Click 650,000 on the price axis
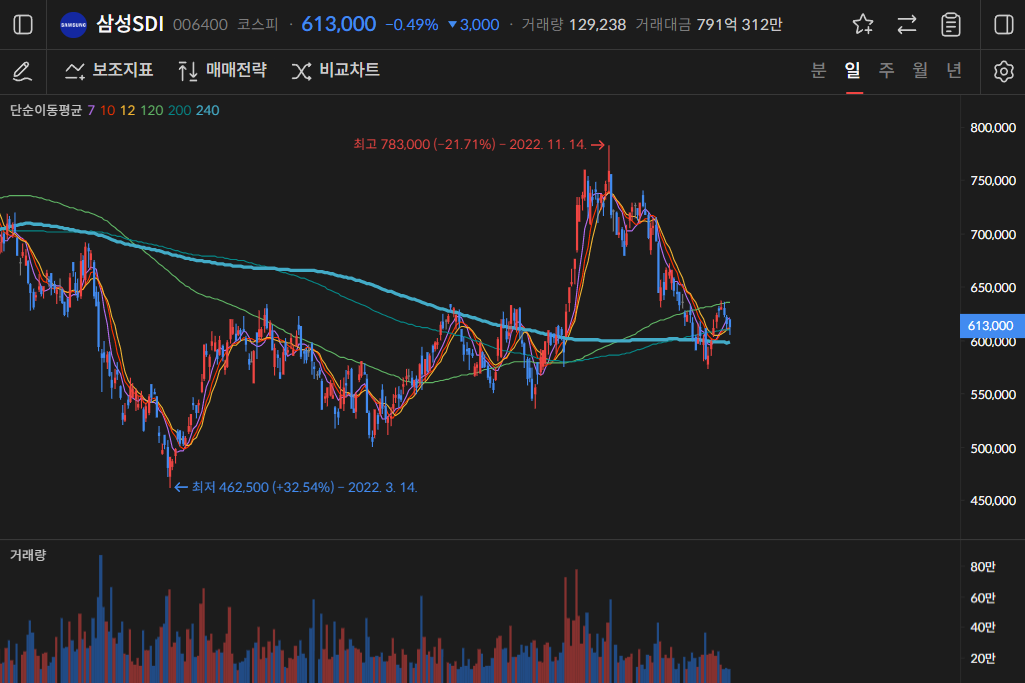Viewport: 1025px width, 683px height. coord(993,288)
